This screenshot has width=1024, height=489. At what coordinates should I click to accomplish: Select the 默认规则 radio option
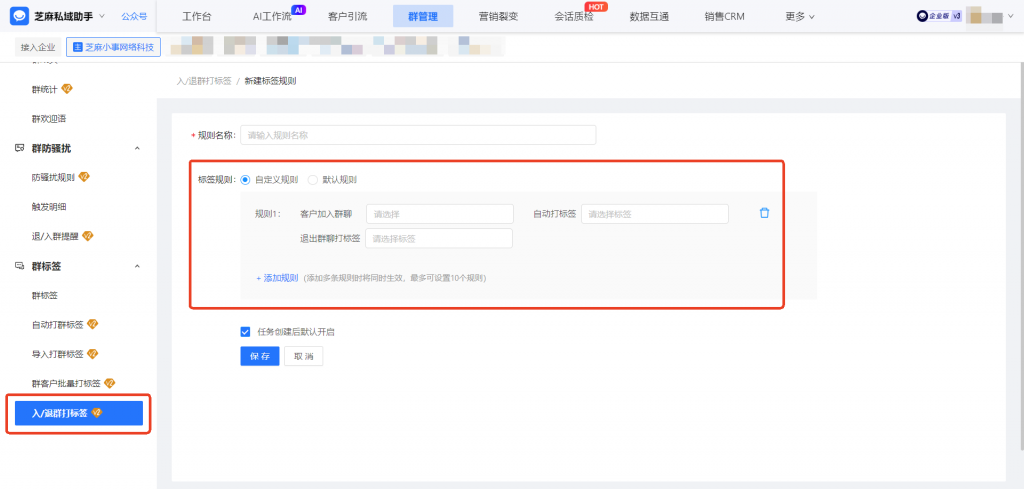312,180
